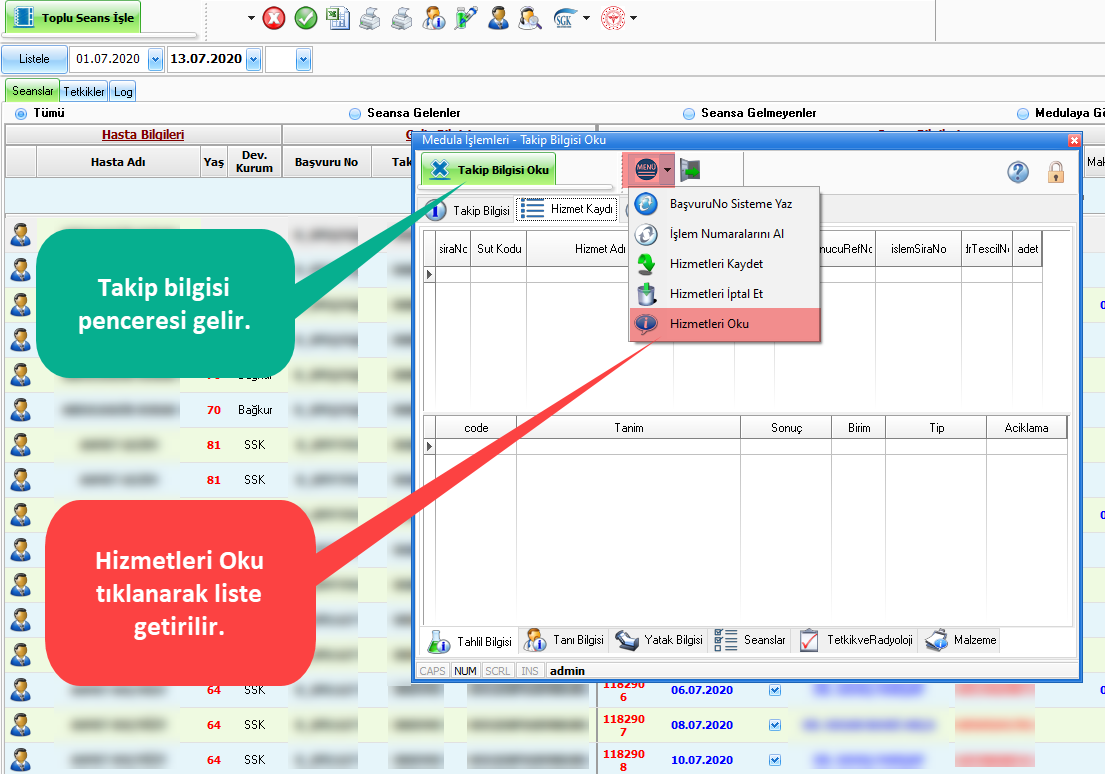Click the printer icon beside the doctor info icon
1105x774 pixels.
tap(402, 18)
